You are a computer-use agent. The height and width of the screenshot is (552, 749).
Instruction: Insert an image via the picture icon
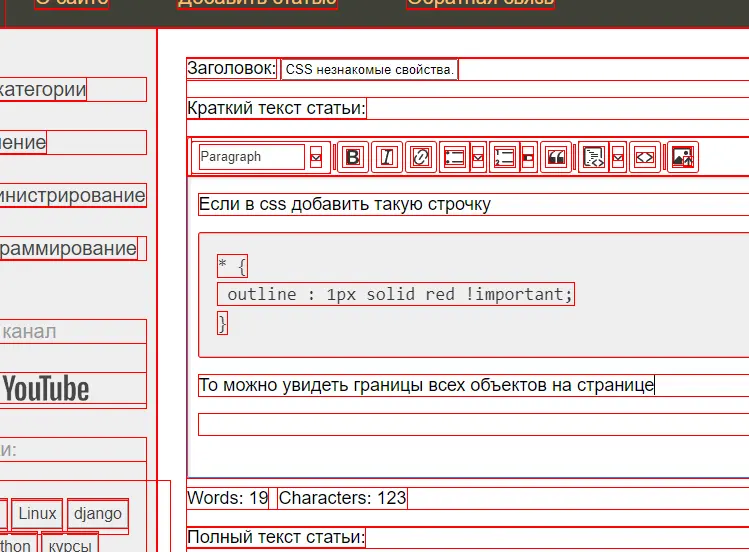click(683, 157)
